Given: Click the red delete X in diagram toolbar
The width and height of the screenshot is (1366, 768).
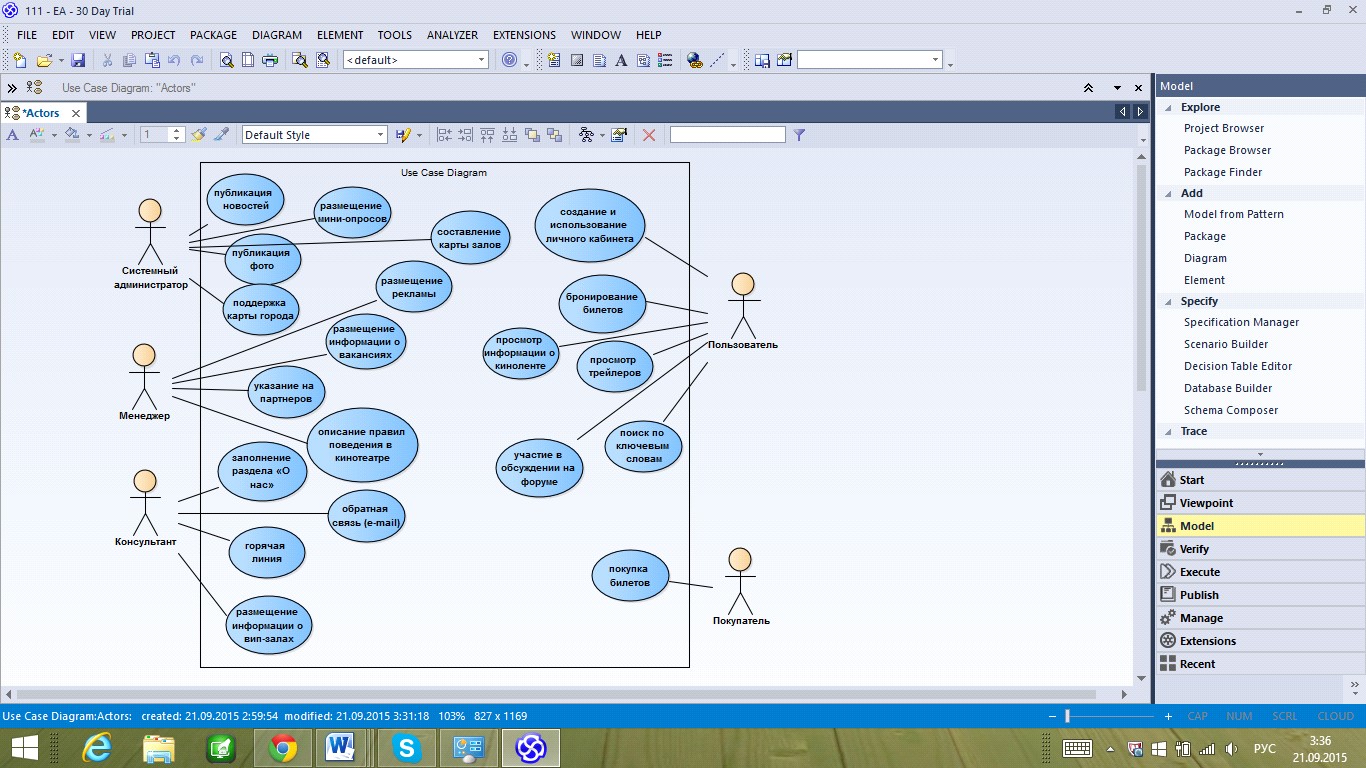Looking at the screenshot, I should (649, 135).
